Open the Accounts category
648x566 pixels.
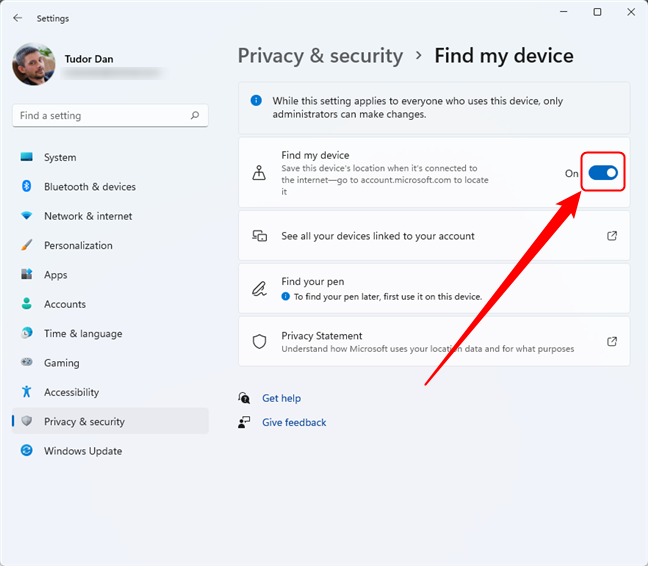pyautogui.click(x=110, y=304)
